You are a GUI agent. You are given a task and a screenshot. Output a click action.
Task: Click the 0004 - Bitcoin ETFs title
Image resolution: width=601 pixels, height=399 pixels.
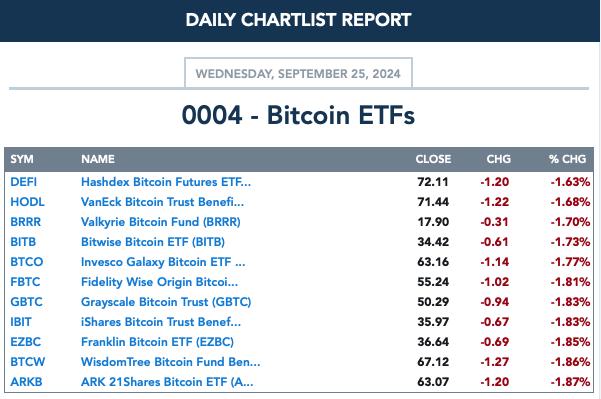(x=298, y=115)
